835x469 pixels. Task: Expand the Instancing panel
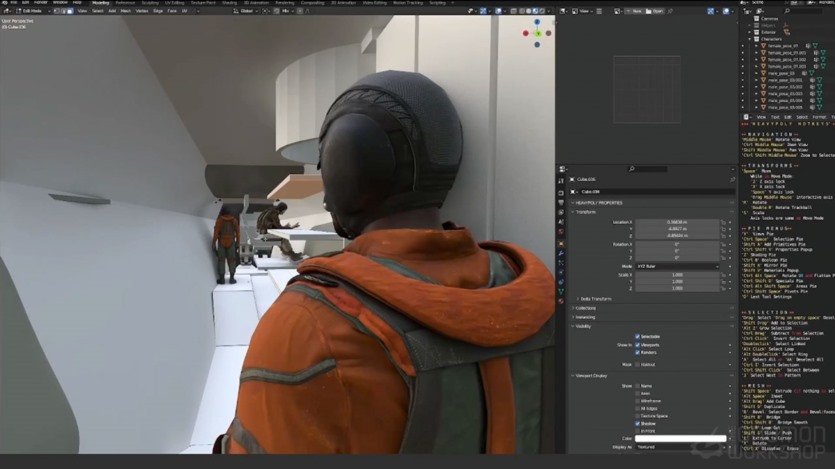click(583, 317)
